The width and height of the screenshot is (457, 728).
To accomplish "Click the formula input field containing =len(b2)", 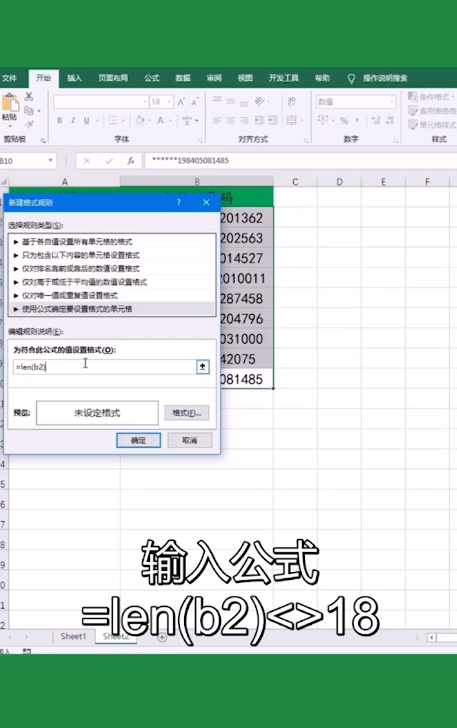I will tap(104, 367).
